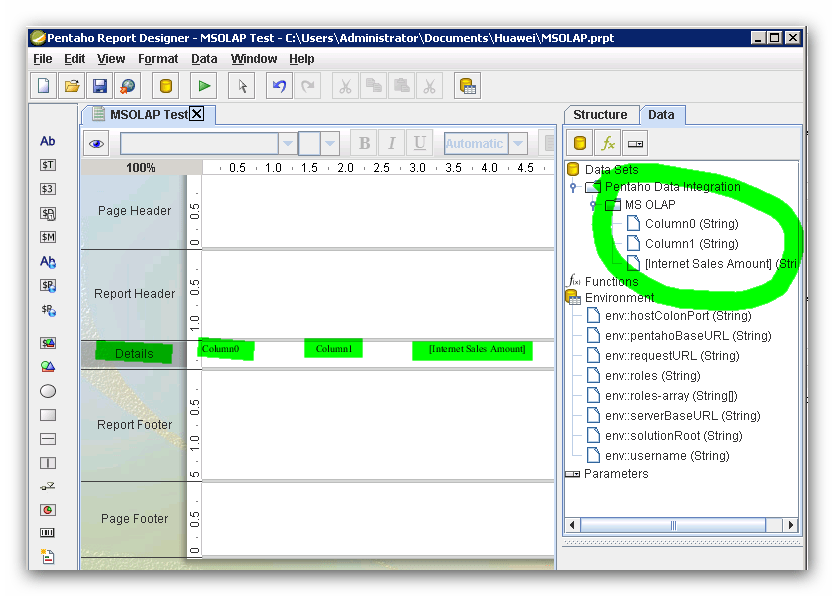The width and height of the screenshot is (834, 596).
Task: Open the Automatic color dropdown
Action: point(518,144)
